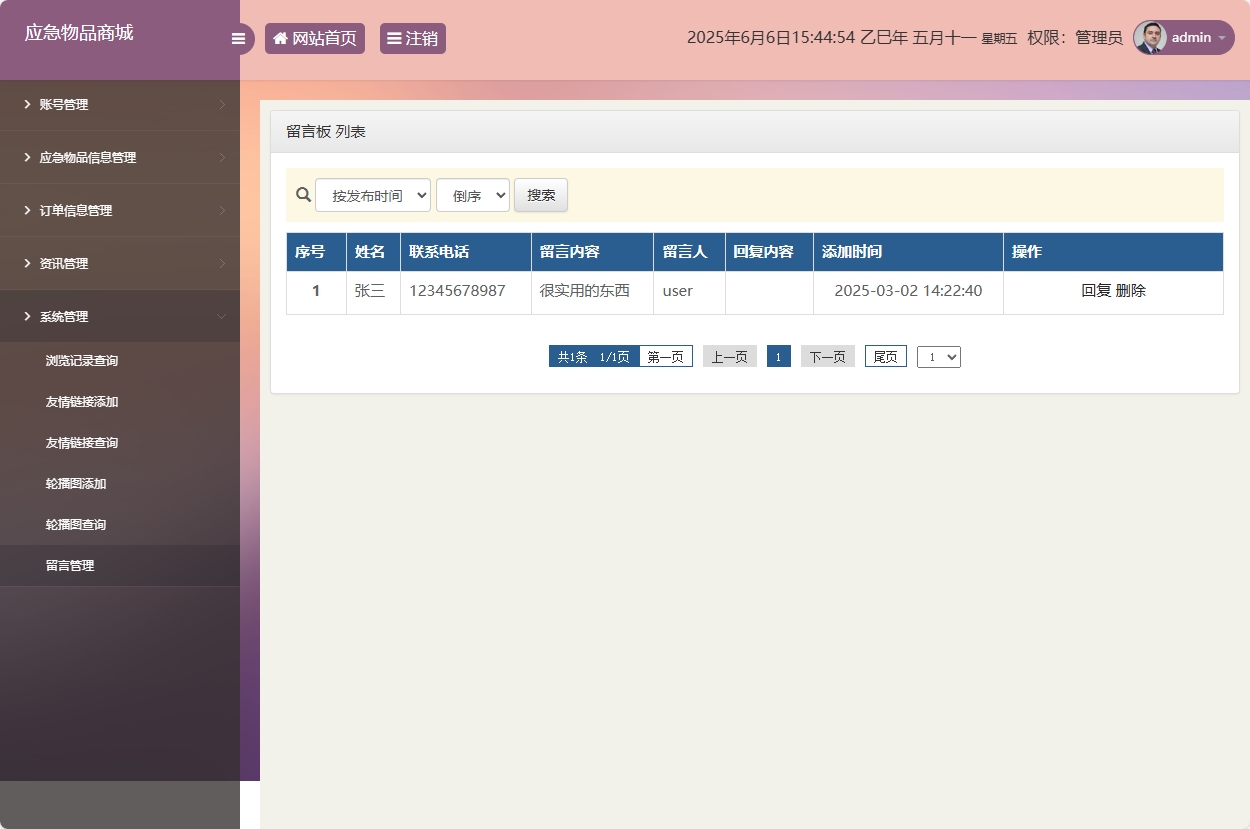Click the hamburger menu icon beside the sidebar
Image resolution: width=1250 pixels, height=829 pixels.
238,38
